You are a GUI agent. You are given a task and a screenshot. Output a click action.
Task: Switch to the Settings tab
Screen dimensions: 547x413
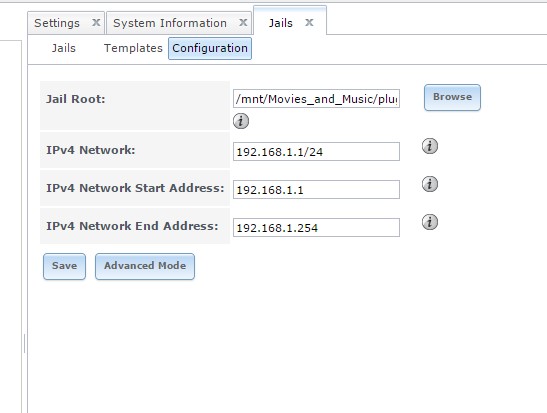coord(57,23)
